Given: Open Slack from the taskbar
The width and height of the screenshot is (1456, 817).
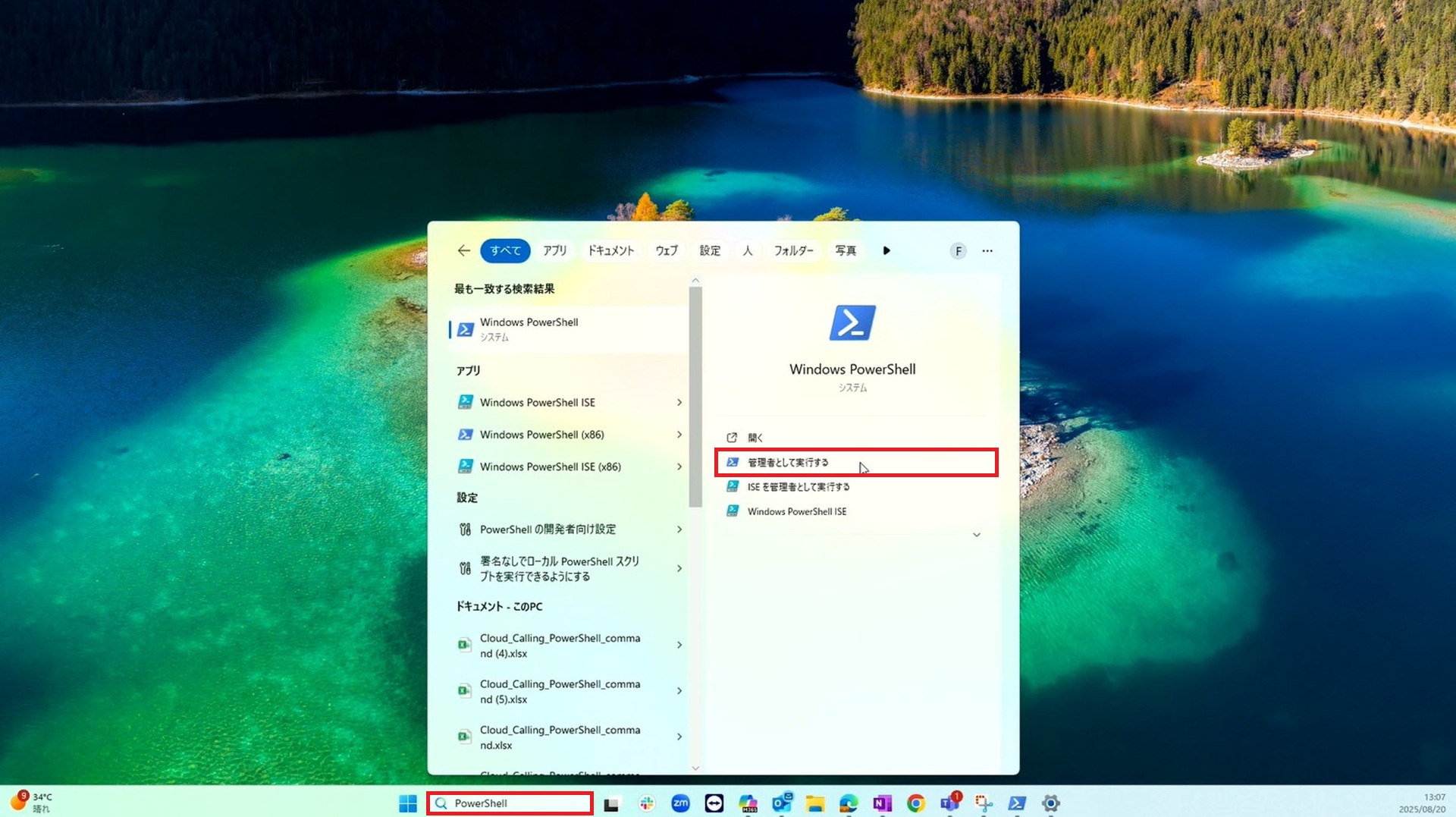Looking at the screenshot, I should click(647, 803).
